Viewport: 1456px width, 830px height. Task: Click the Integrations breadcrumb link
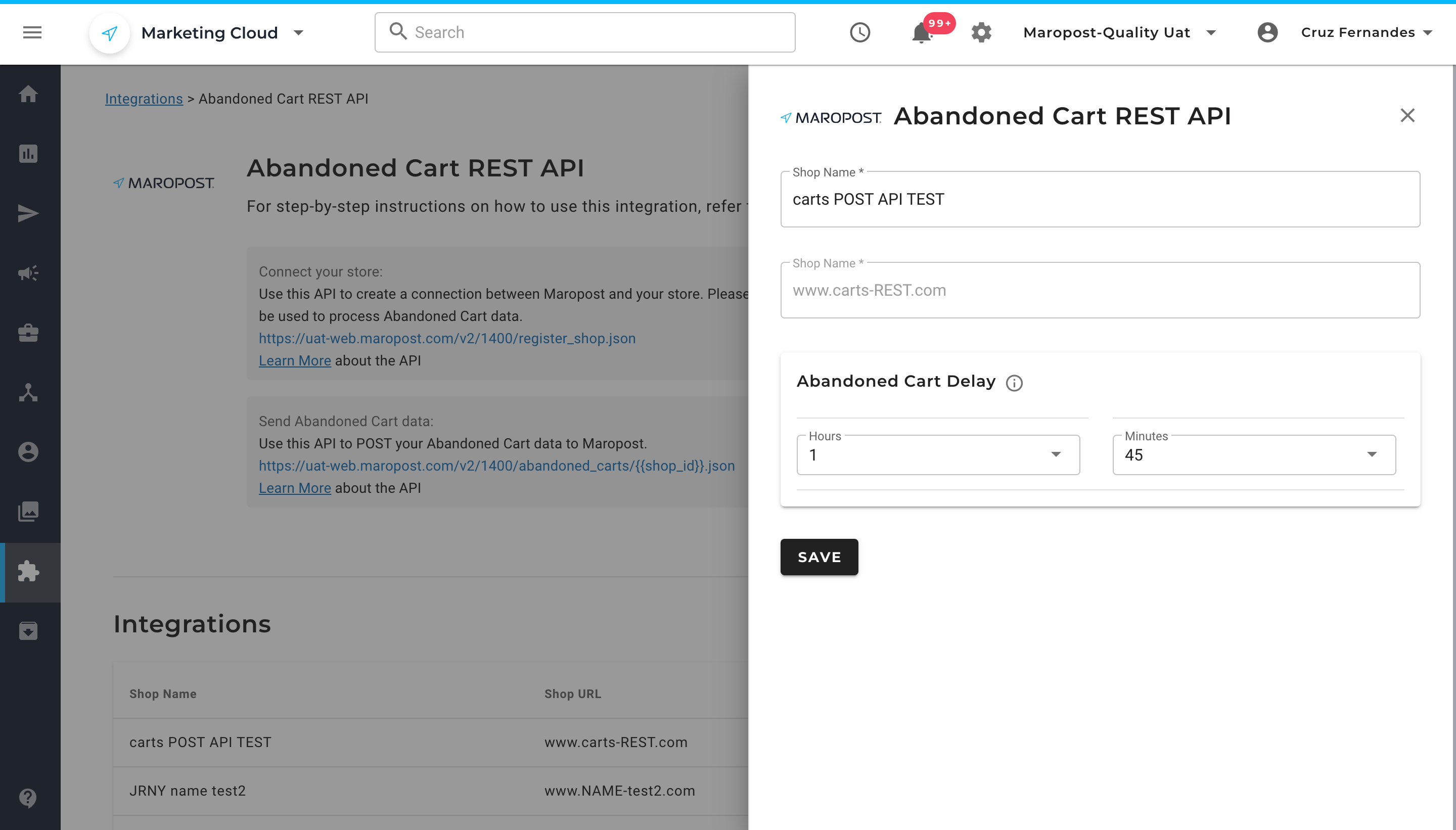[x=144, y=99]
